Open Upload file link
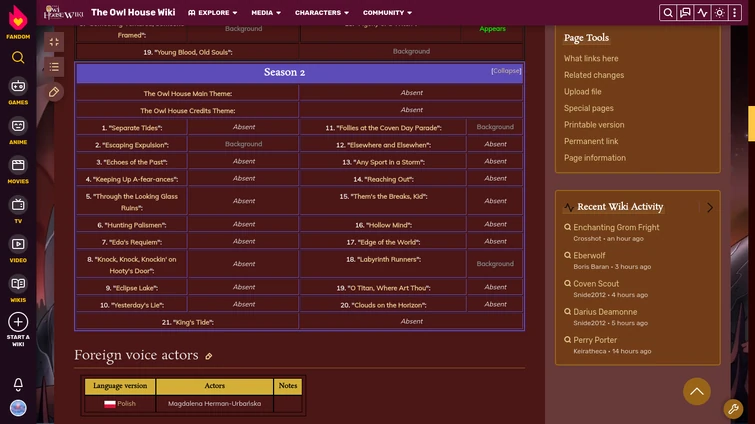The height and width of the screenshot is (424, 755). point(583,91)
